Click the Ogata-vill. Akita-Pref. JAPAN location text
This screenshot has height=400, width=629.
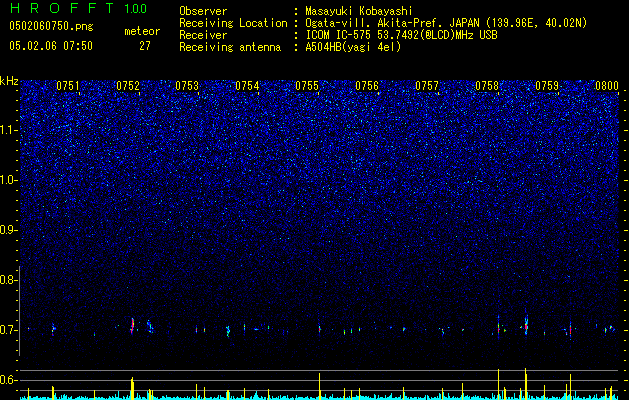pyautogui.click(x=446, y=23)
